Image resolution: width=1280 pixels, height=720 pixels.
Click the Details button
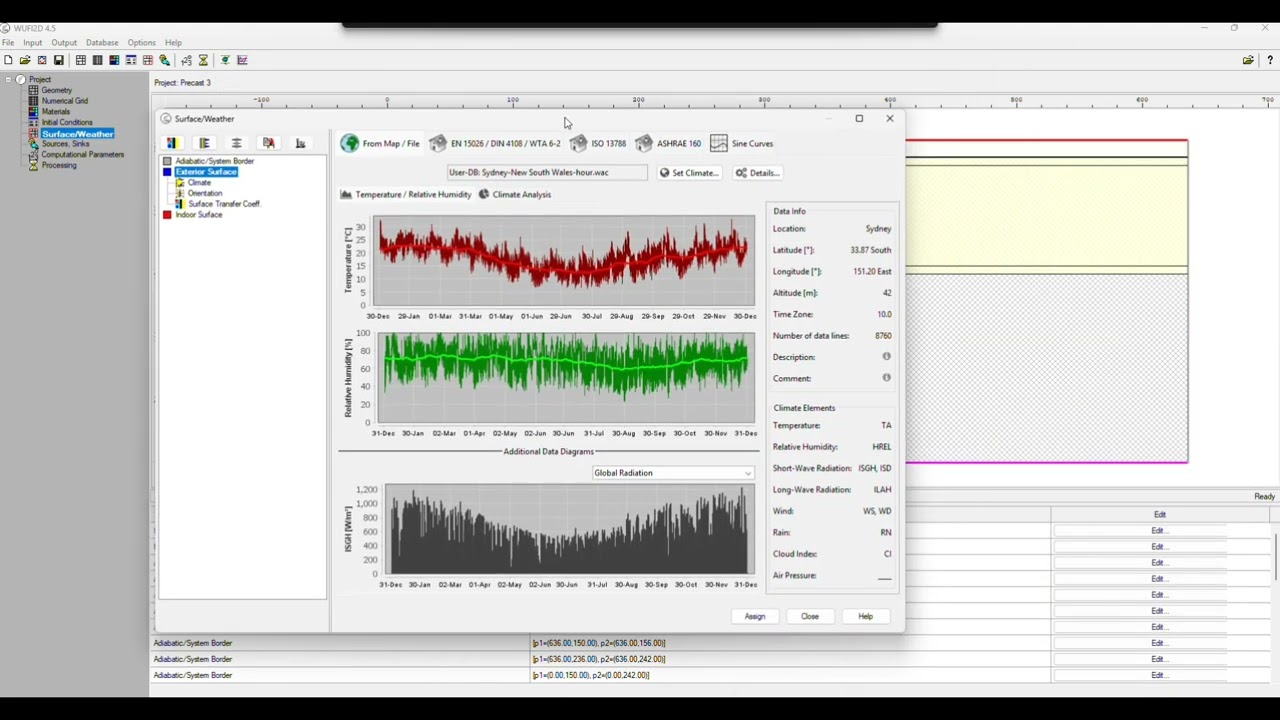tap(757, 173)
